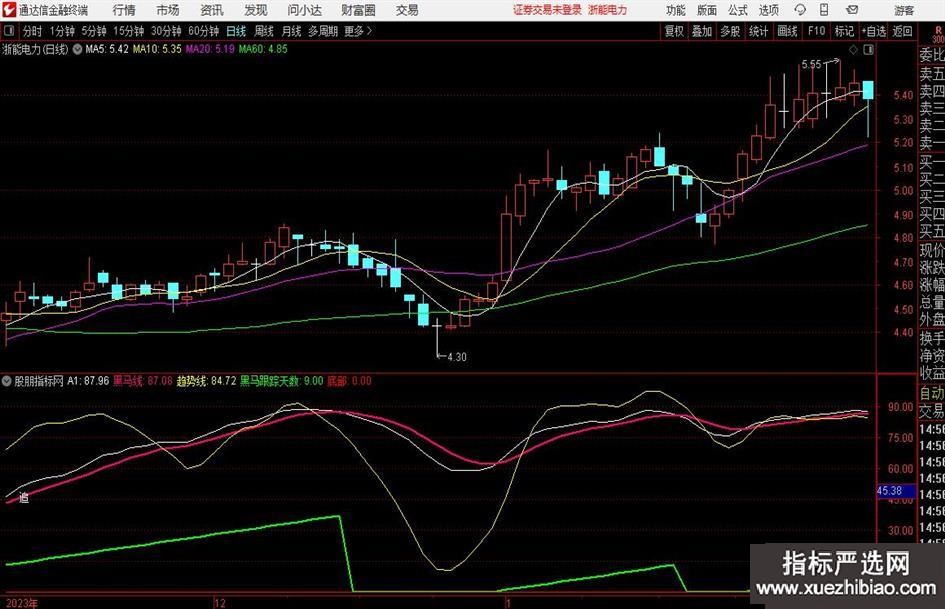Toggle the right sidebar panel icon

point(868,50)
